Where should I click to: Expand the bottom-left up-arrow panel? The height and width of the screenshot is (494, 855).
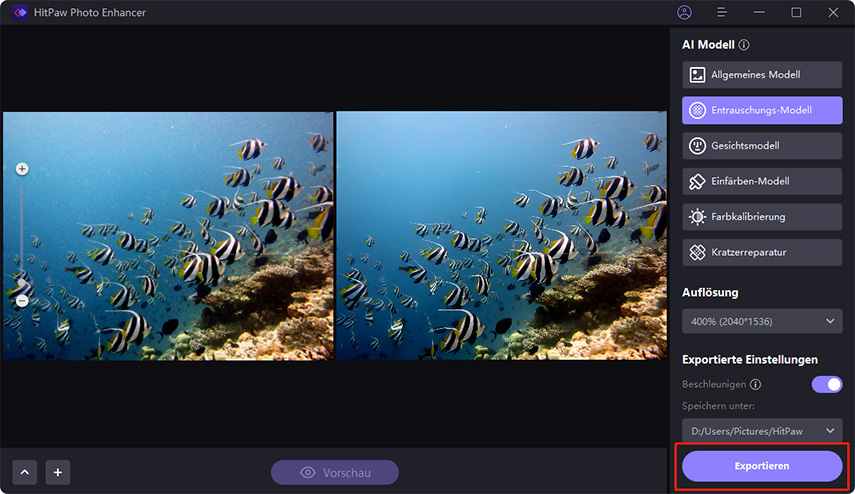pos(25,472)
